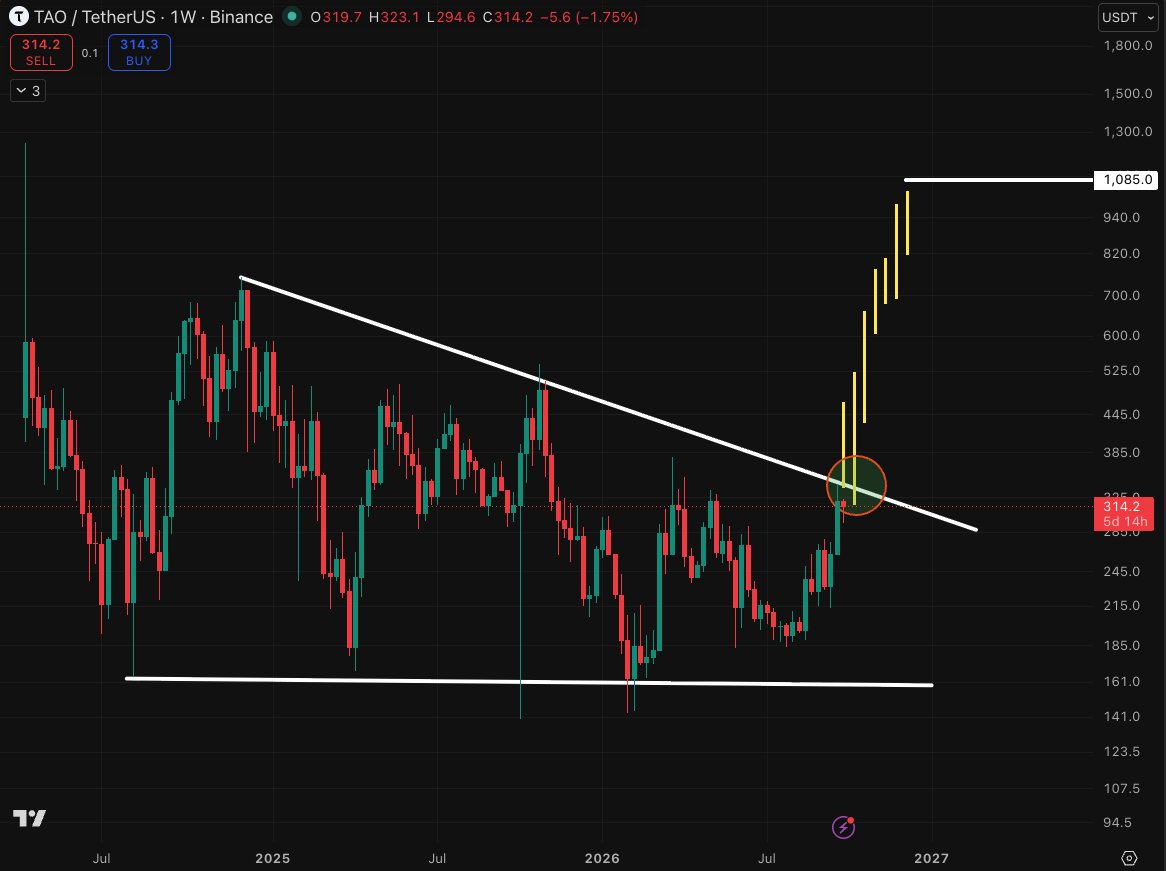
Task: Click the 2025 label on time axis
Action: pyautogui.click(x=272, y=858)
